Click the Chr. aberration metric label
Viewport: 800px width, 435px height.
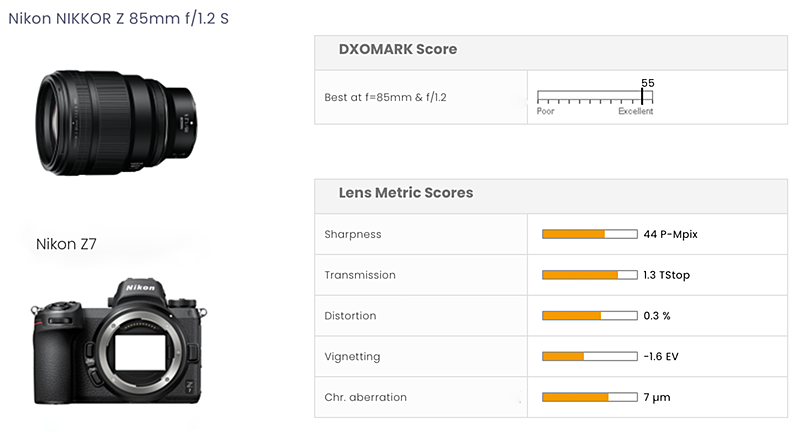click(x=365, y=398)
